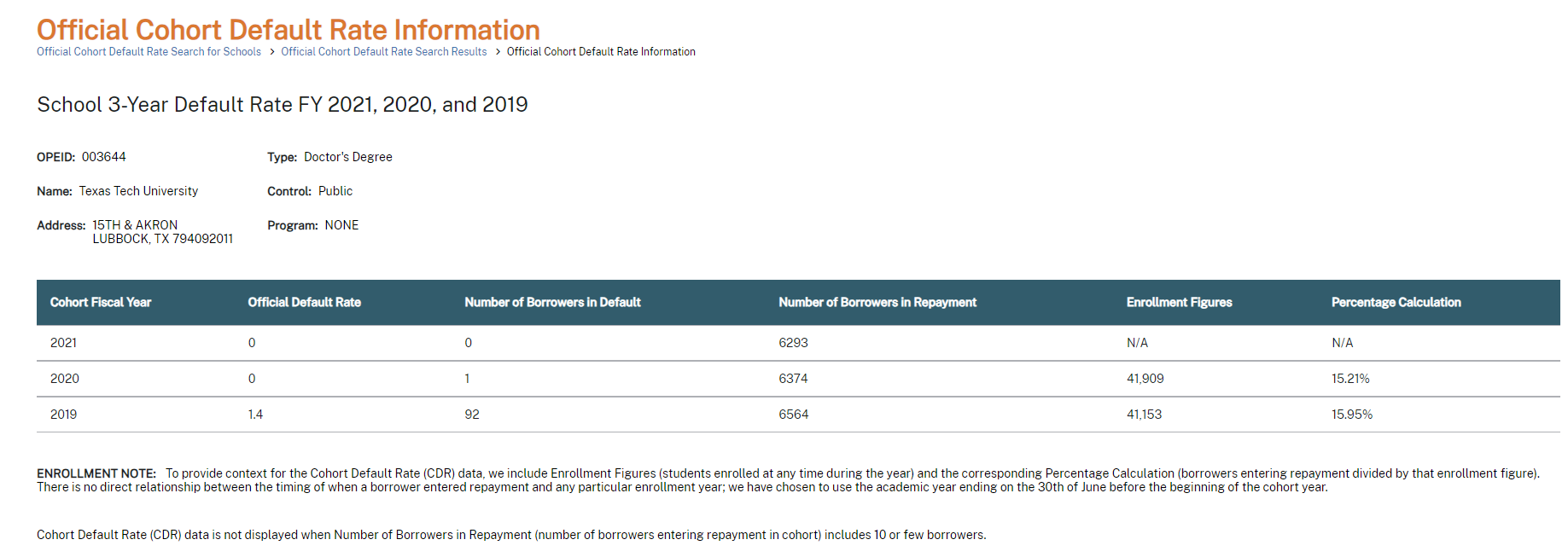This screenshot has height=557, width=1568.
Task: Select the 2019 cohort year row
Action: tap(798, 415)
